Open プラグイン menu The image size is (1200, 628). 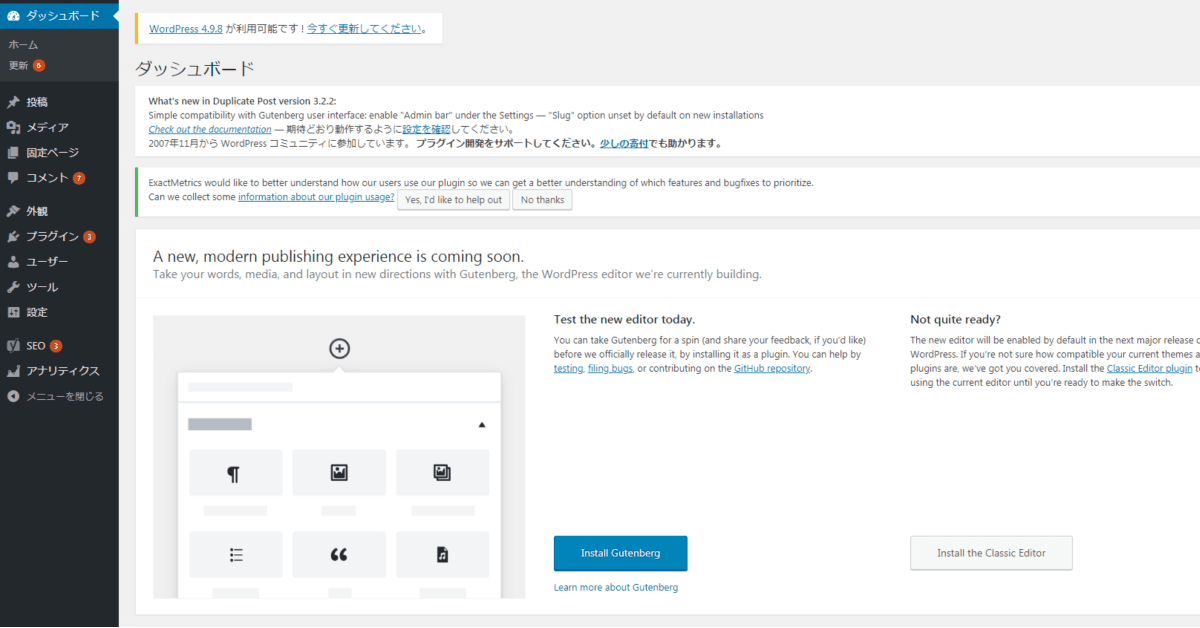(x=59, y=237)
